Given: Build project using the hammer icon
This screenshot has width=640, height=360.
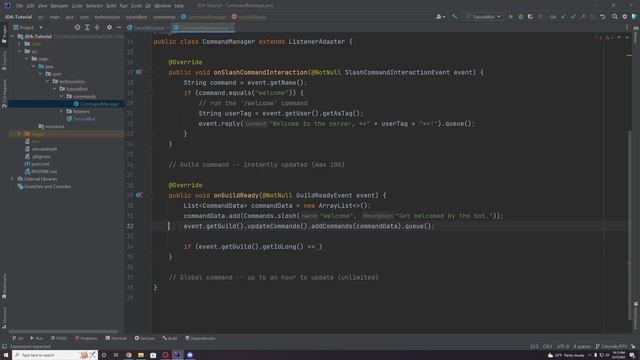Looking at the screenshot, I should [x=455, y=17].
